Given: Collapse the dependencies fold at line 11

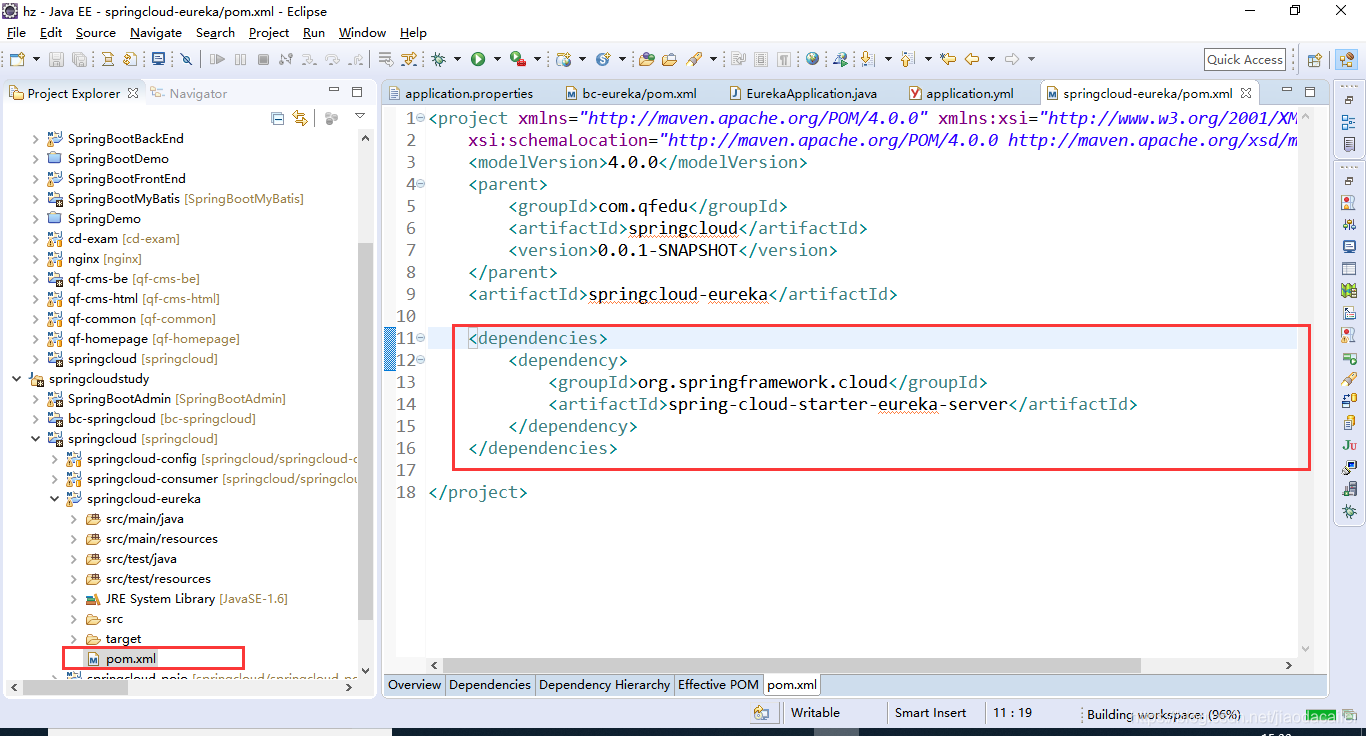Looking at the screenshot, I should coord(420,338).
